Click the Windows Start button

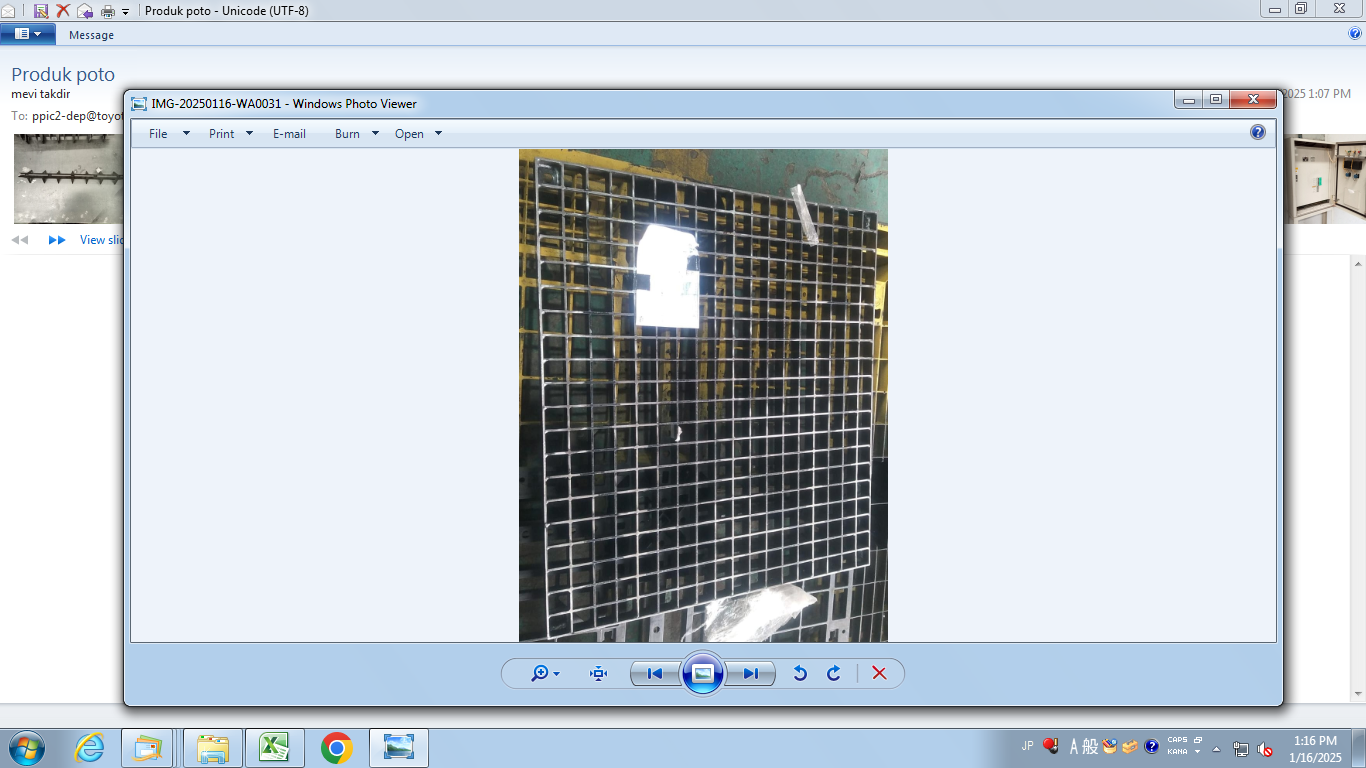tap(27, 747)
